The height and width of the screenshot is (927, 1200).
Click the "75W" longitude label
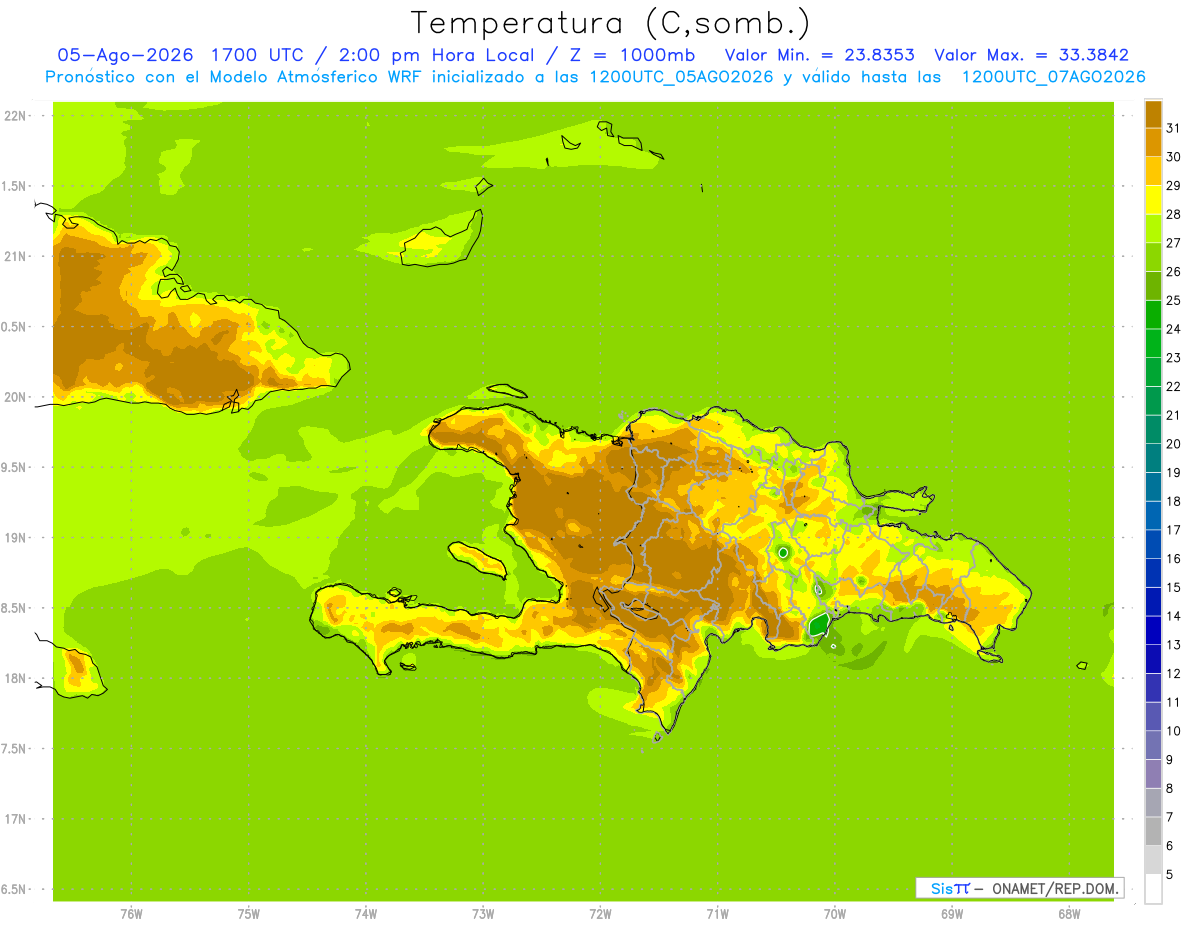[249, 914]
